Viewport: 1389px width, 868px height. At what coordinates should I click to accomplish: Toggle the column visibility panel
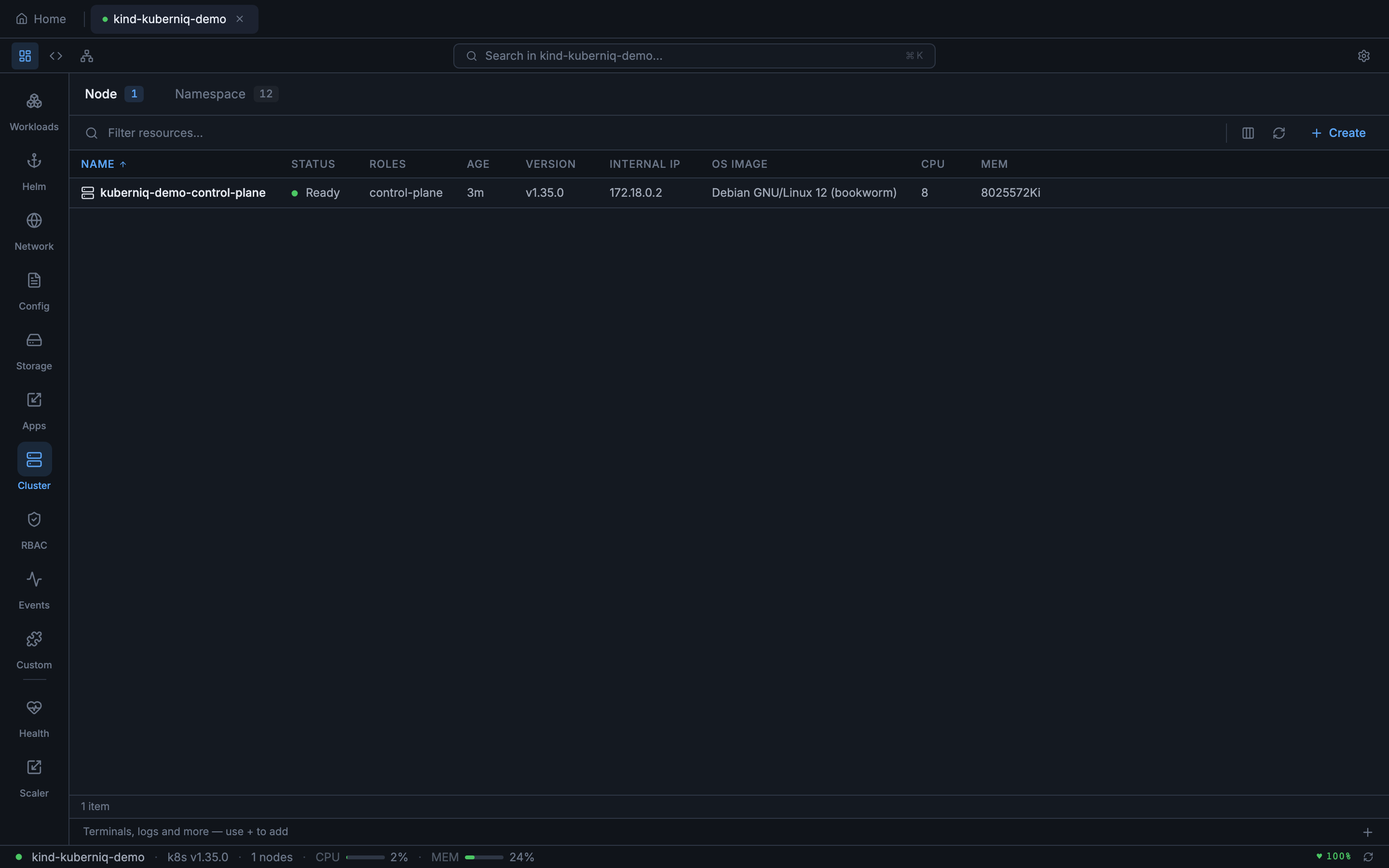[1247, 133]
